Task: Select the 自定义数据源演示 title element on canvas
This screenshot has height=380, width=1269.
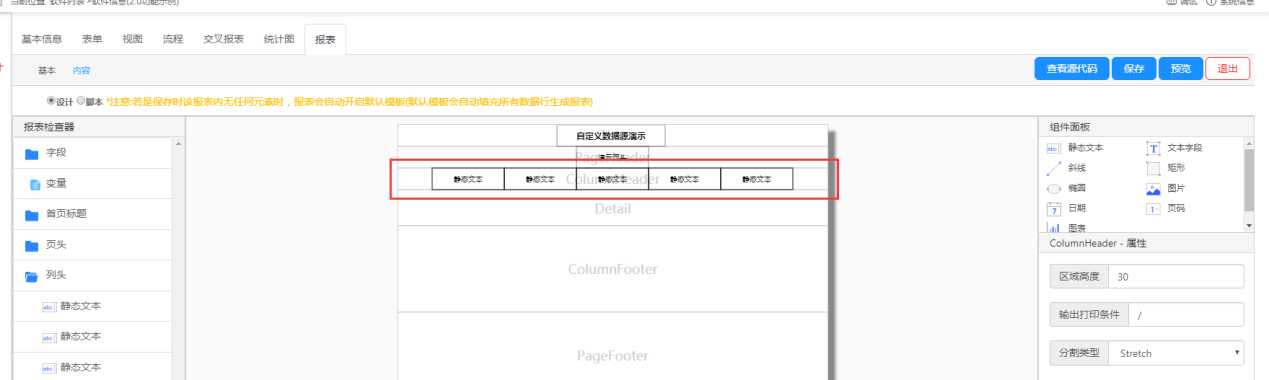Action: [x=610, y=136]
